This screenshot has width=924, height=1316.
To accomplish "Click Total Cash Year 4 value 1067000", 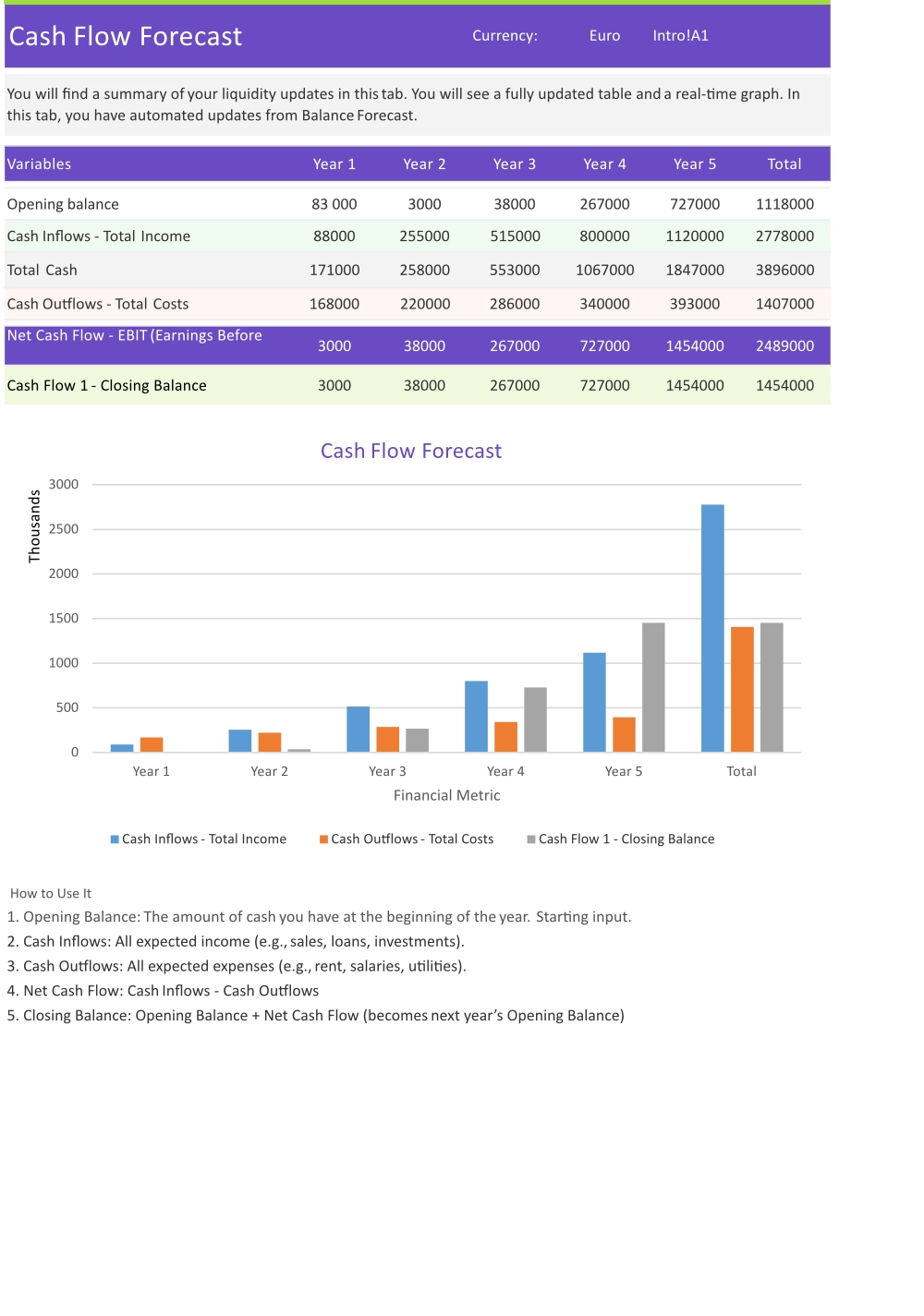I will click(x=604, y=271).
